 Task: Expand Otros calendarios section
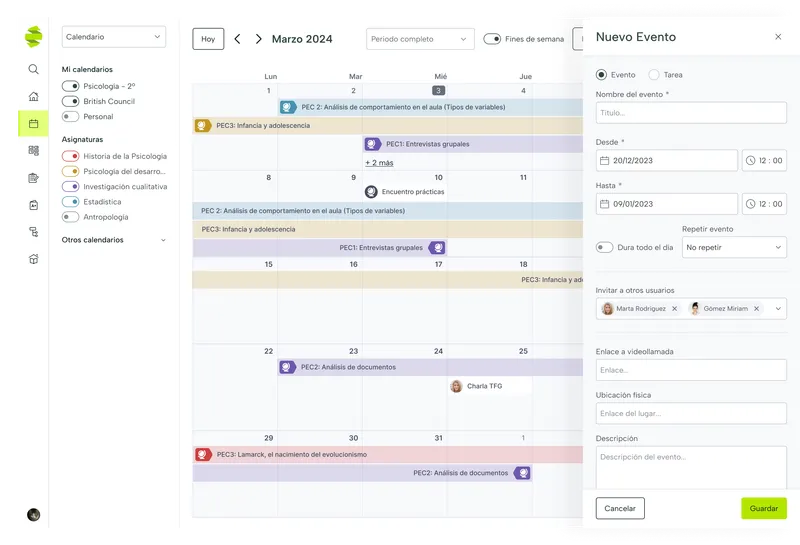tap(163, 240)
